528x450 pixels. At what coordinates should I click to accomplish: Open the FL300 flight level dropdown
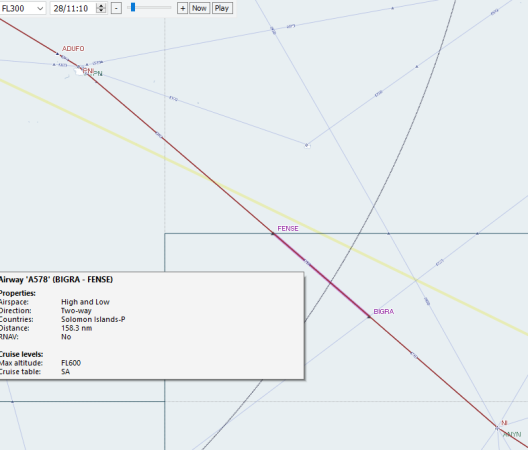[22, 8]
